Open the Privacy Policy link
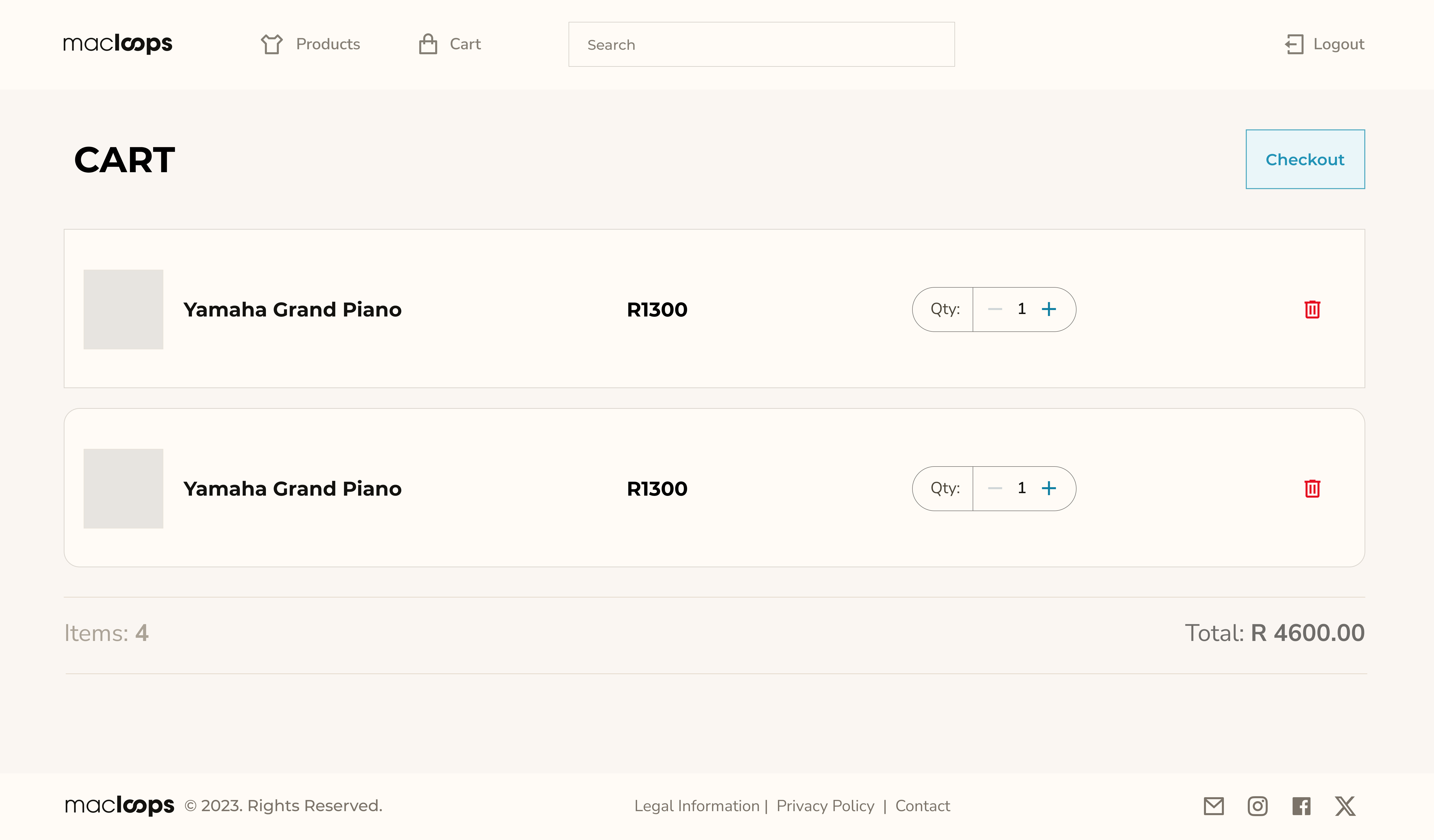 tap(825, 806)
